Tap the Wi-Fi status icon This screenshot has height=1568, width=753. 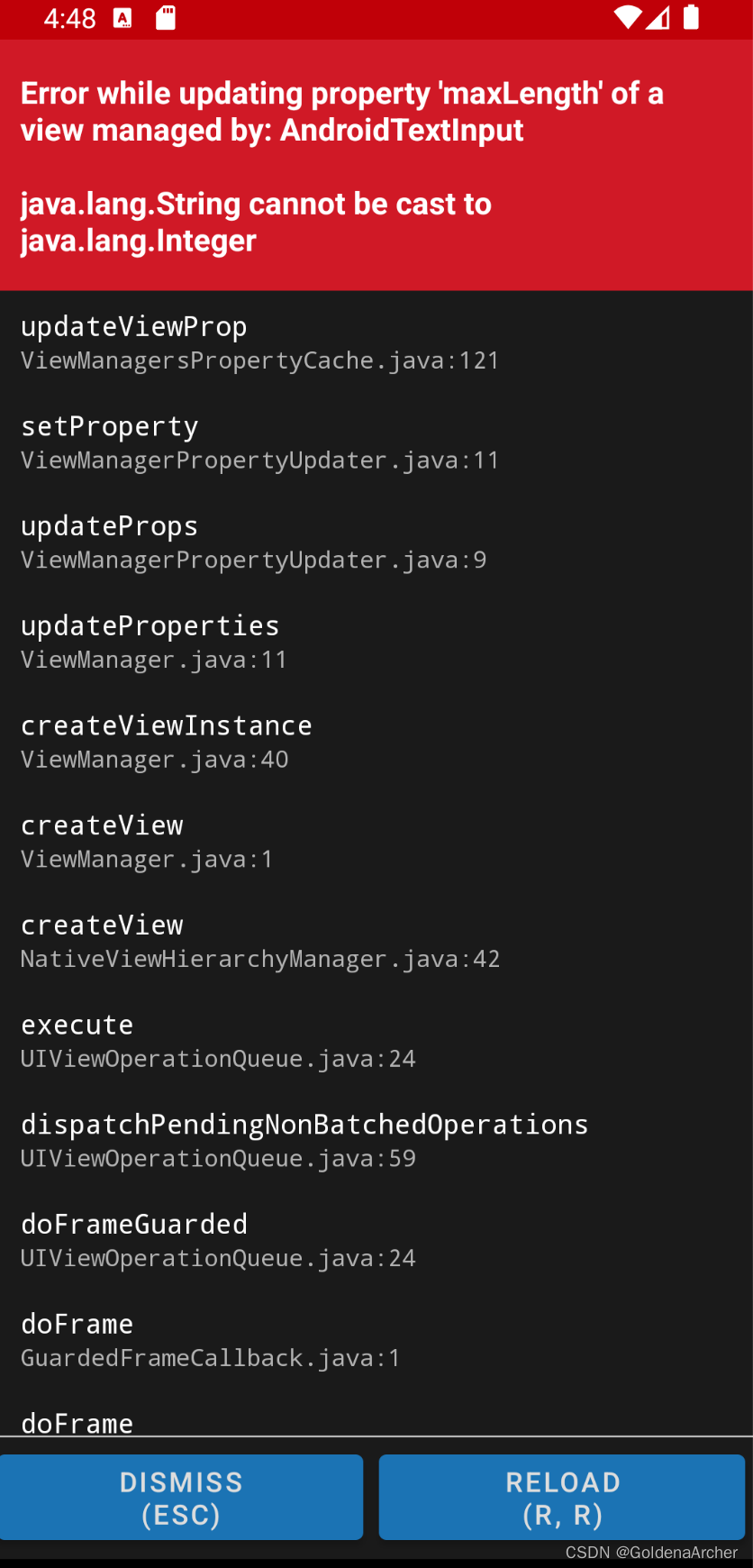point(628,17)
